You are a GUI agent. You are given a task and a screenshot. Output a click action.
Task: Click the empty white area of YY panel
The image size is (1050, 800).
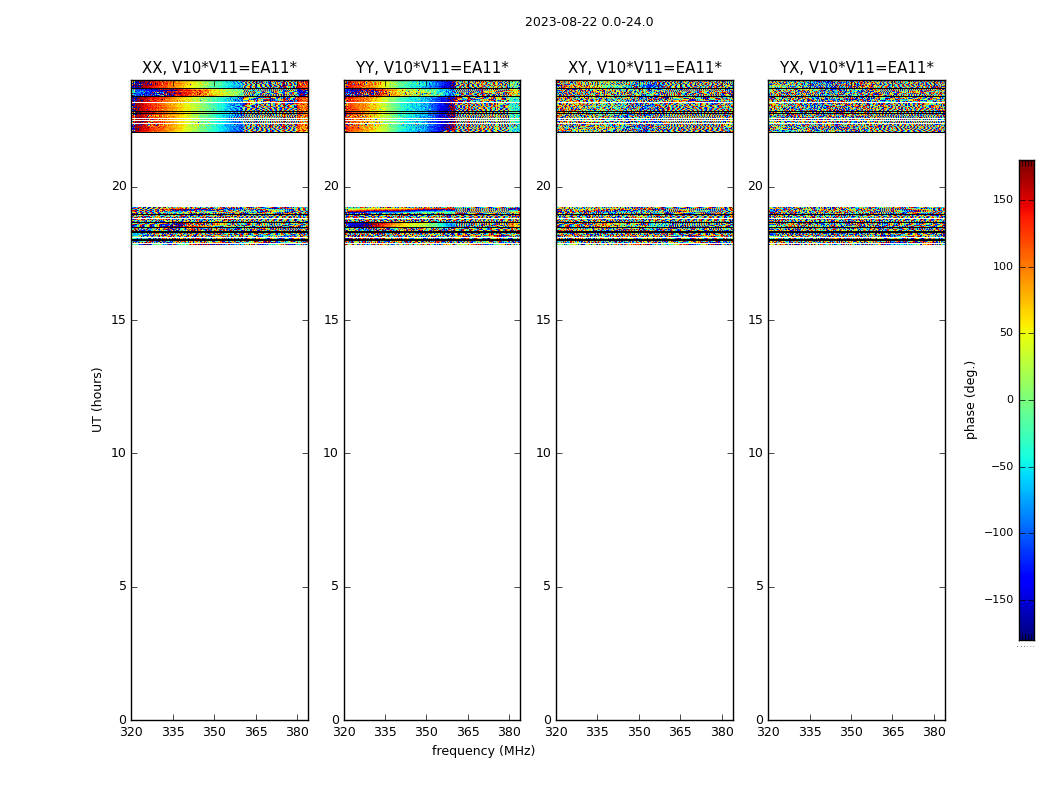pos(432,482)
